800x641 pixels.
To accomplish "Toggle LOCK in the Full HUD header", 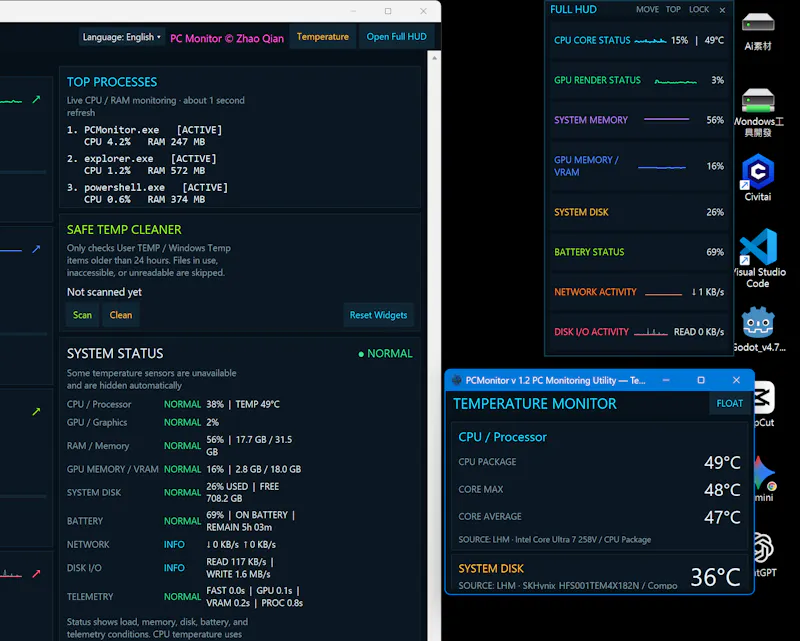I will pyautogui.click(x=698, y=9).
